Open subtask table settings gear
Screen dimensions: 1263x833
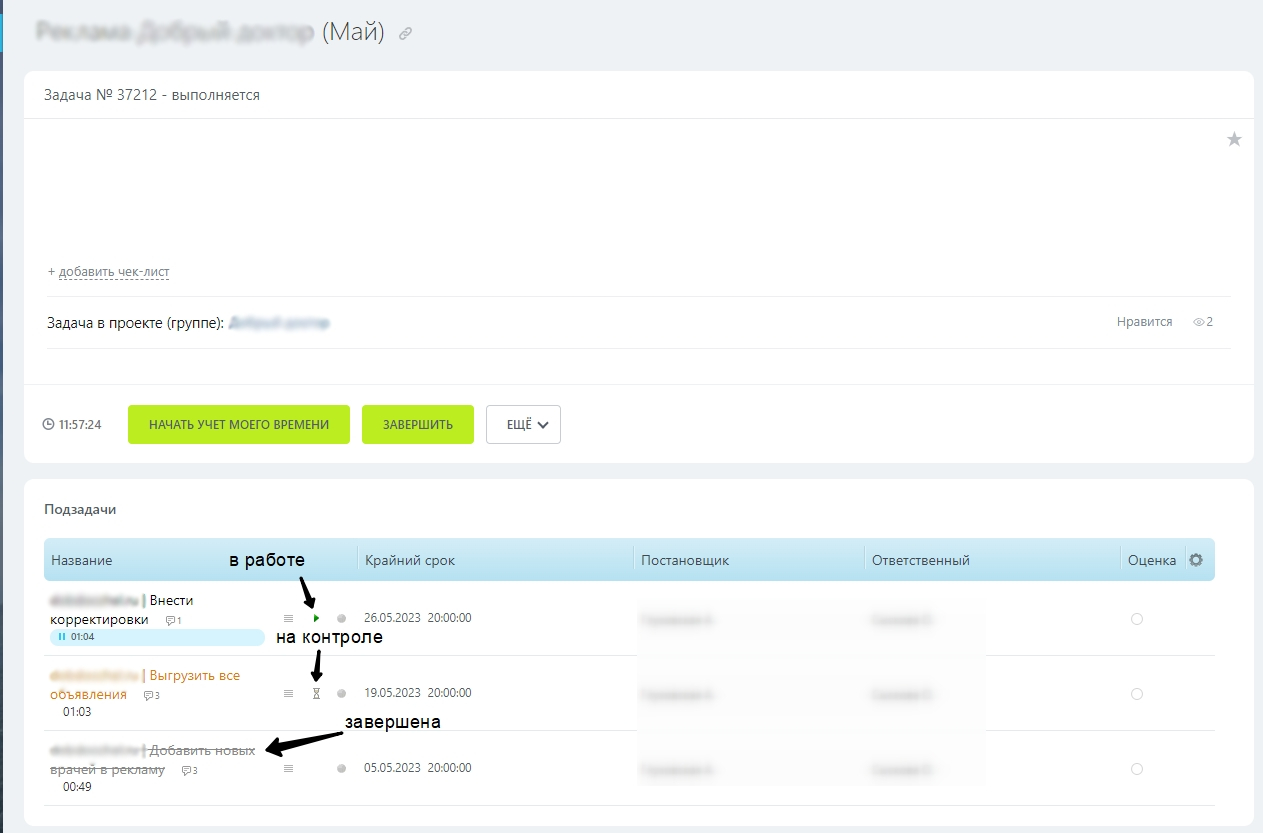pos(1195,560)
